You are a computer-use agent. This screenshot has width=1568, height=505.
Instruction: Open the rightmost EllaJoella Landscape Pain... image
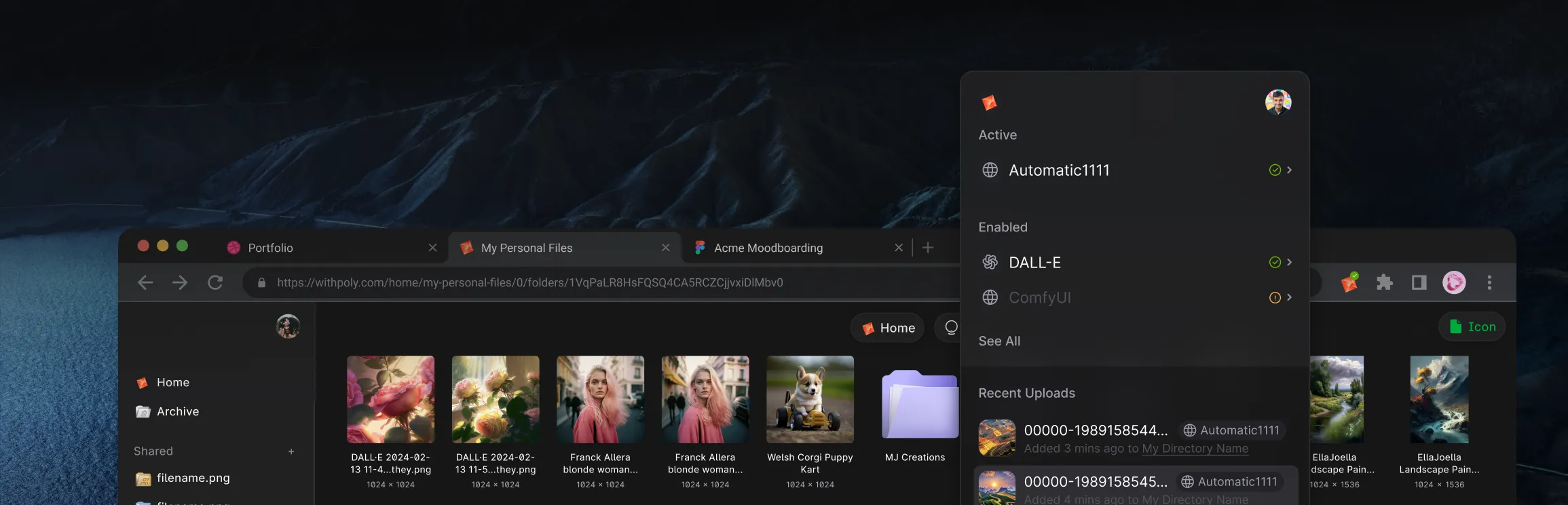(1439, 400)
